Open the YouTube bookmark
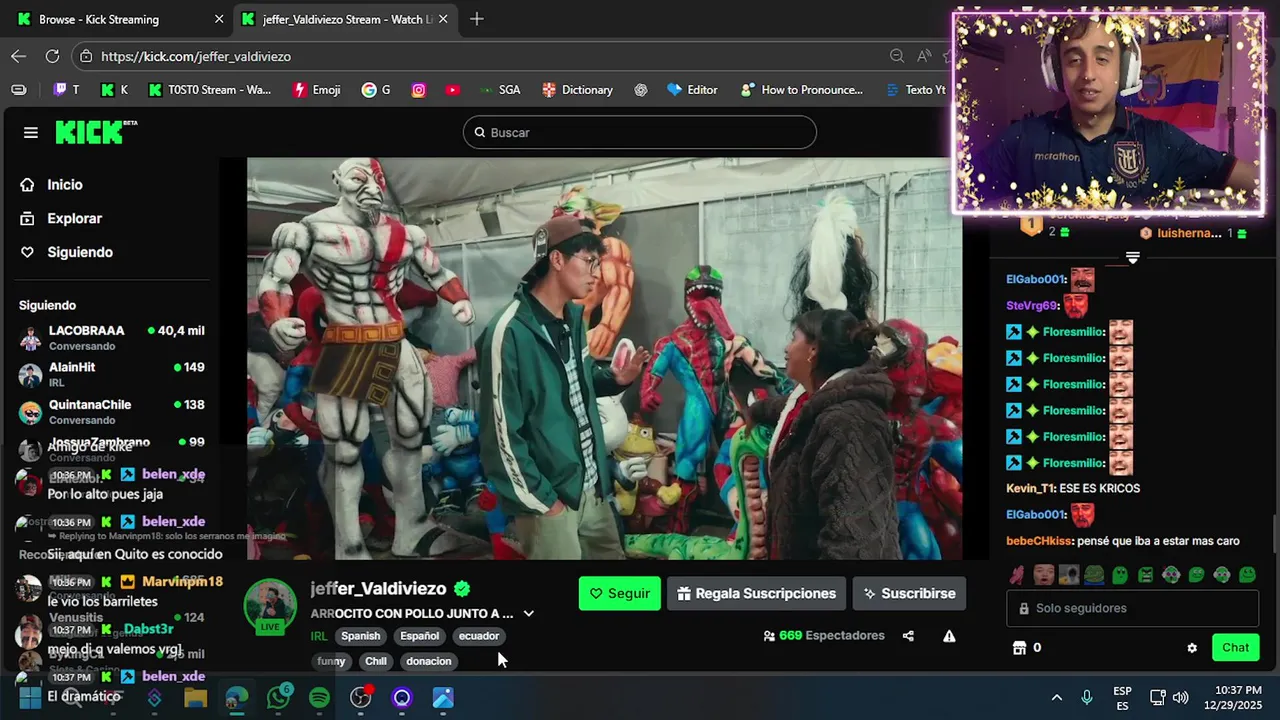 click(453, 90)
